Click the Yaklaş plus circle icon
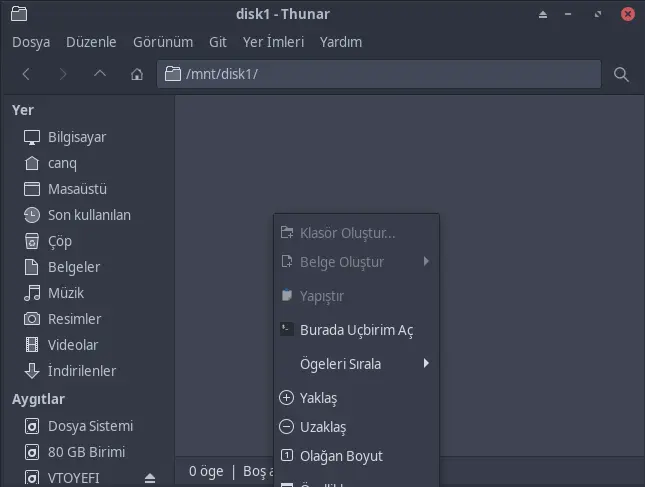Image resolution: width=645 pixels, height=487 pixels. (x=286, y=398)
